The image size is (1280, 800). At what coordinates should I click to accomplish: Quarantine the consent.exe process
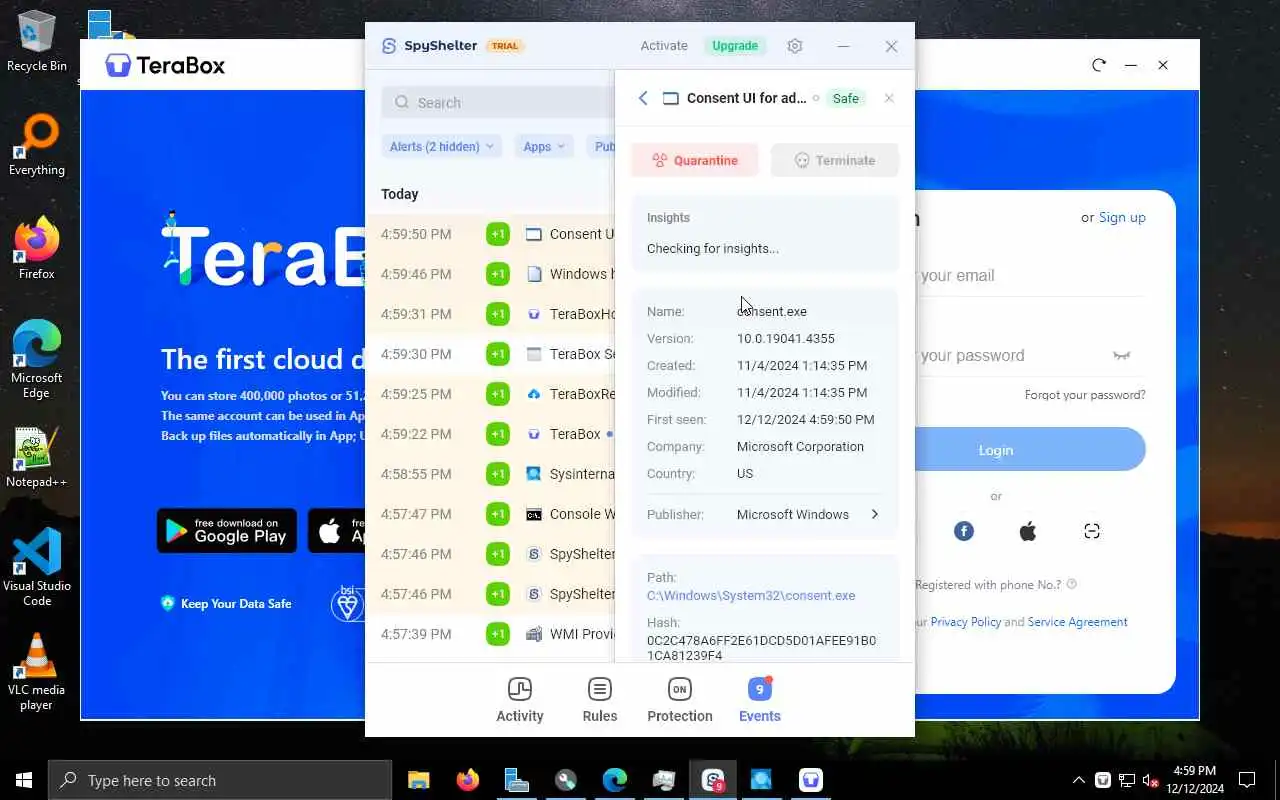point(694,160)
